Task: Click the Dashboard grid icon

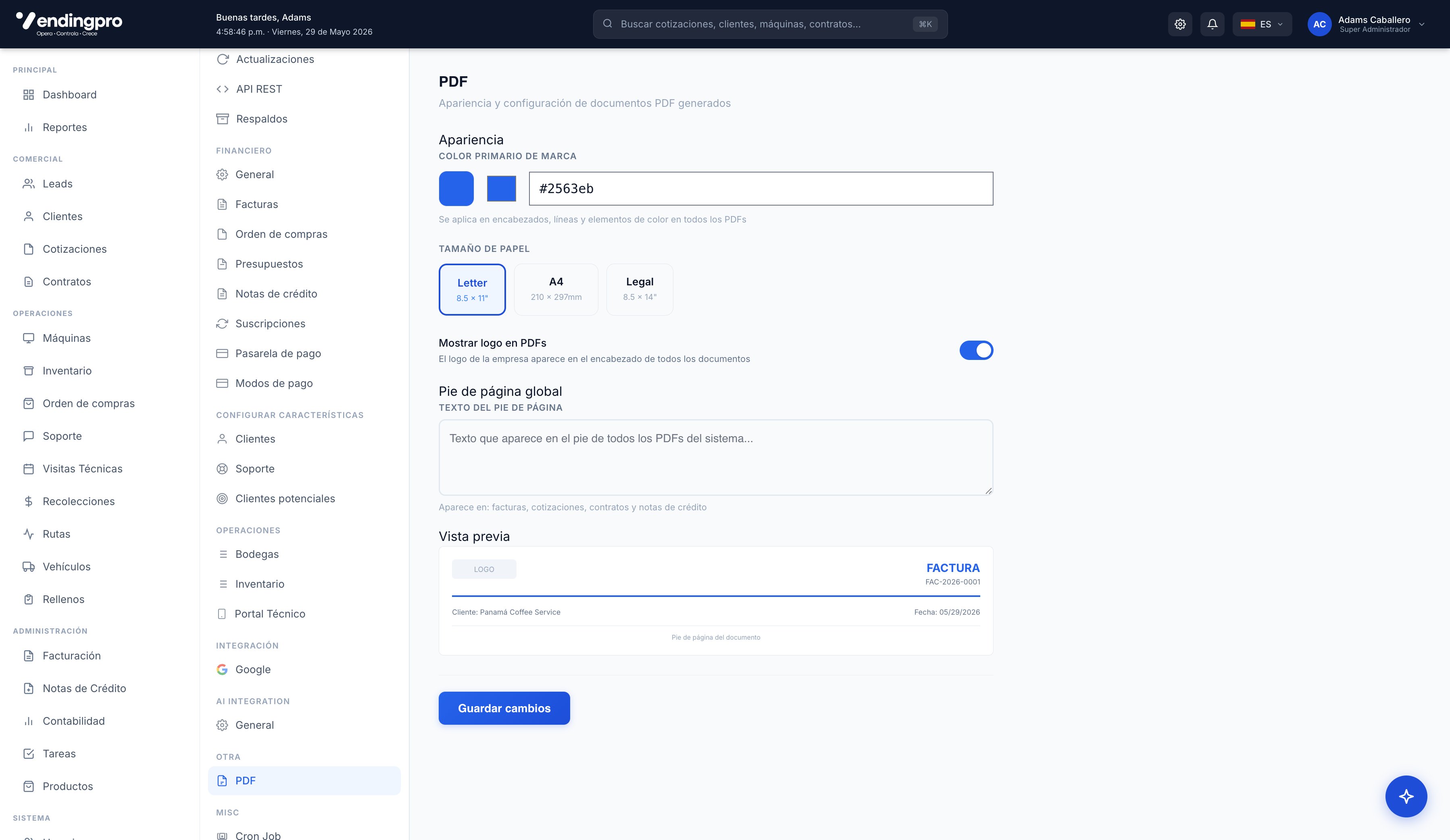Action: (x=28, y=94)
